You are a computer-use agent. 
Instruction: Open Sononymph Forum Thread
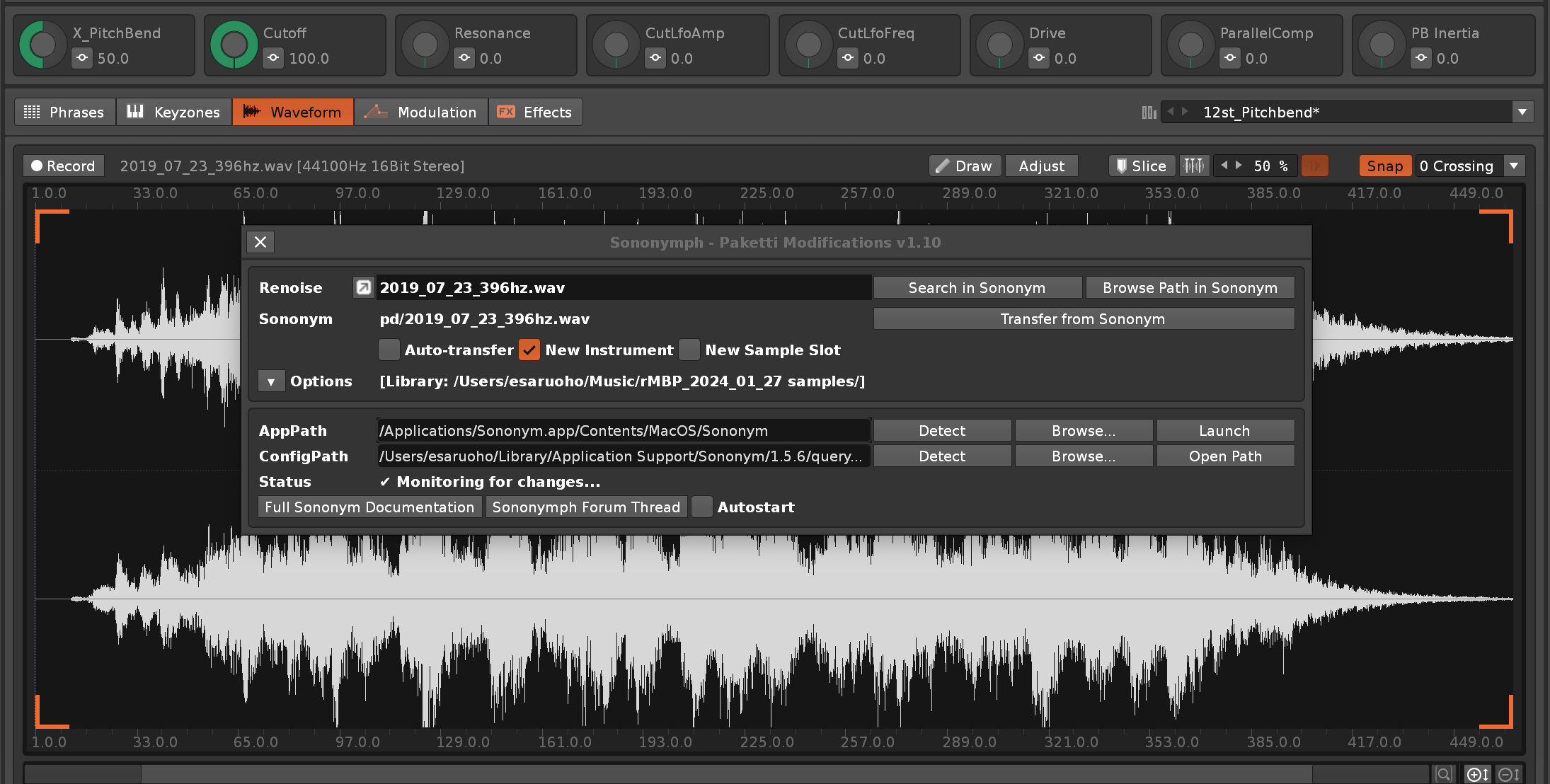(x=586, y=507)
